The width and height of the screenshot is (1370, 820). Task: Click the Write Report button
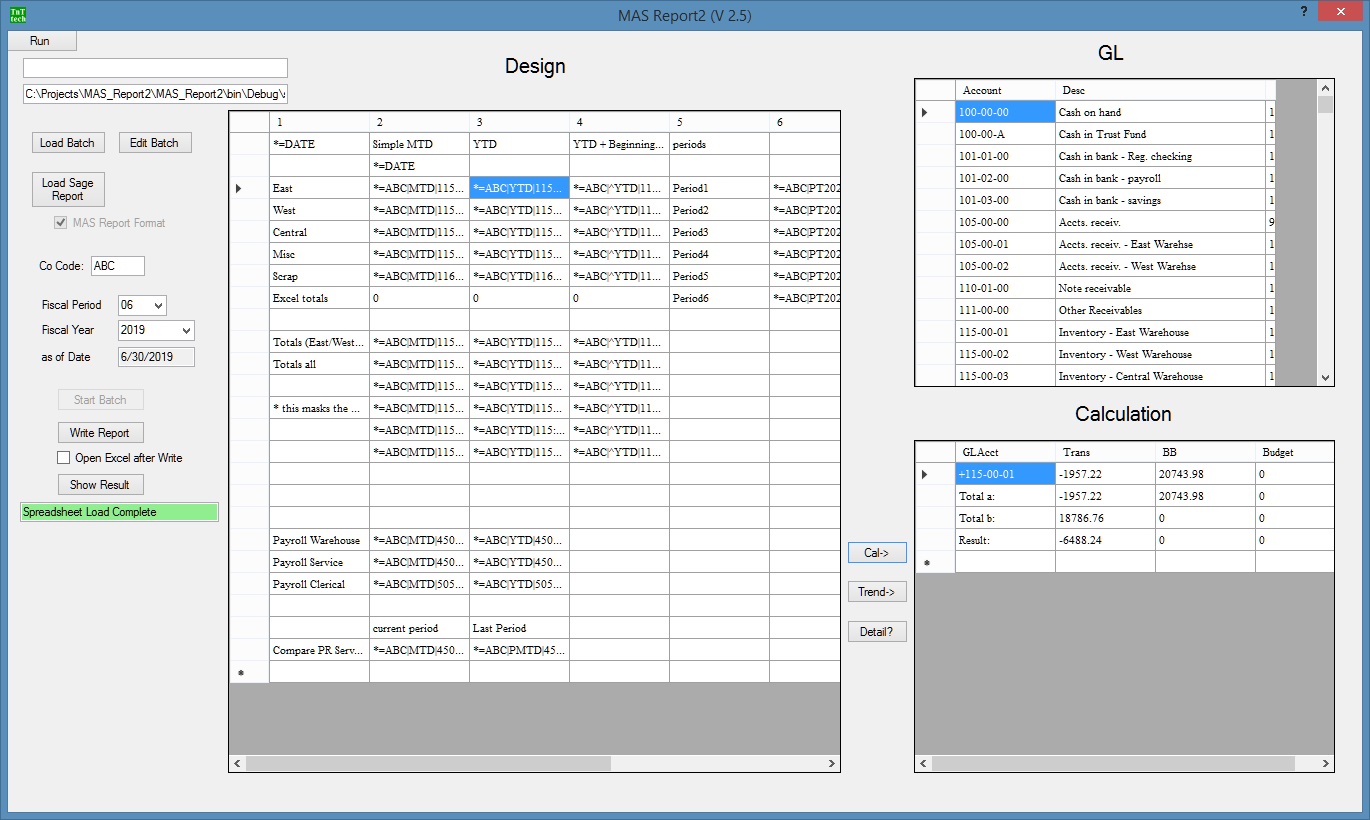(100, 433)
